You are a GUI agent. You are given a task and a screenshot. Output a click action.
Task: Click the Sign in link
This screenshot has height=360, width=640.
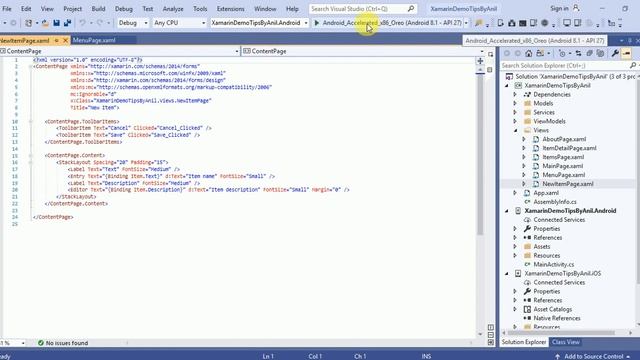[x=559, y=8]
